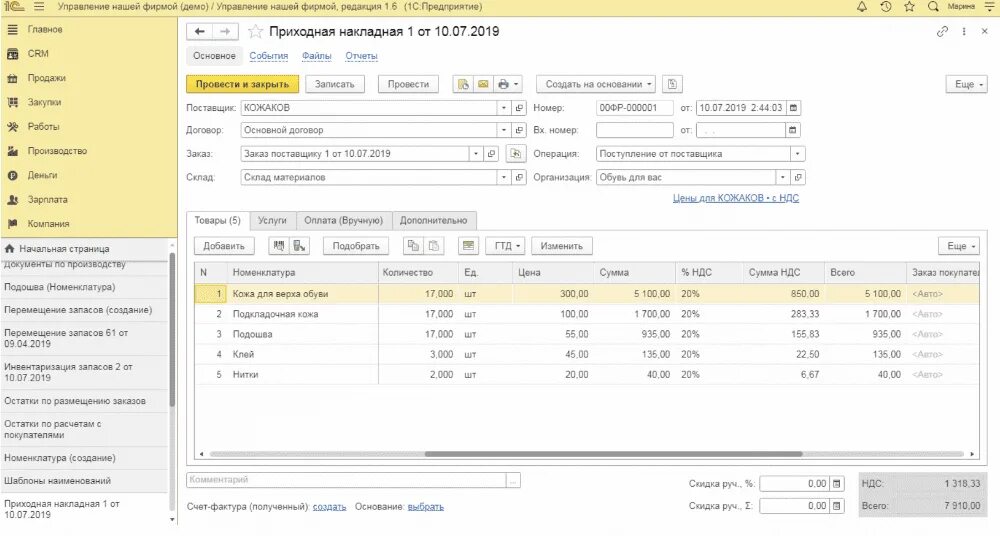The width and height of the screenshot is (1000, 536).
Task: Open the structure of subordination icon
Action: pyautogui.click(x=672, y=84)
